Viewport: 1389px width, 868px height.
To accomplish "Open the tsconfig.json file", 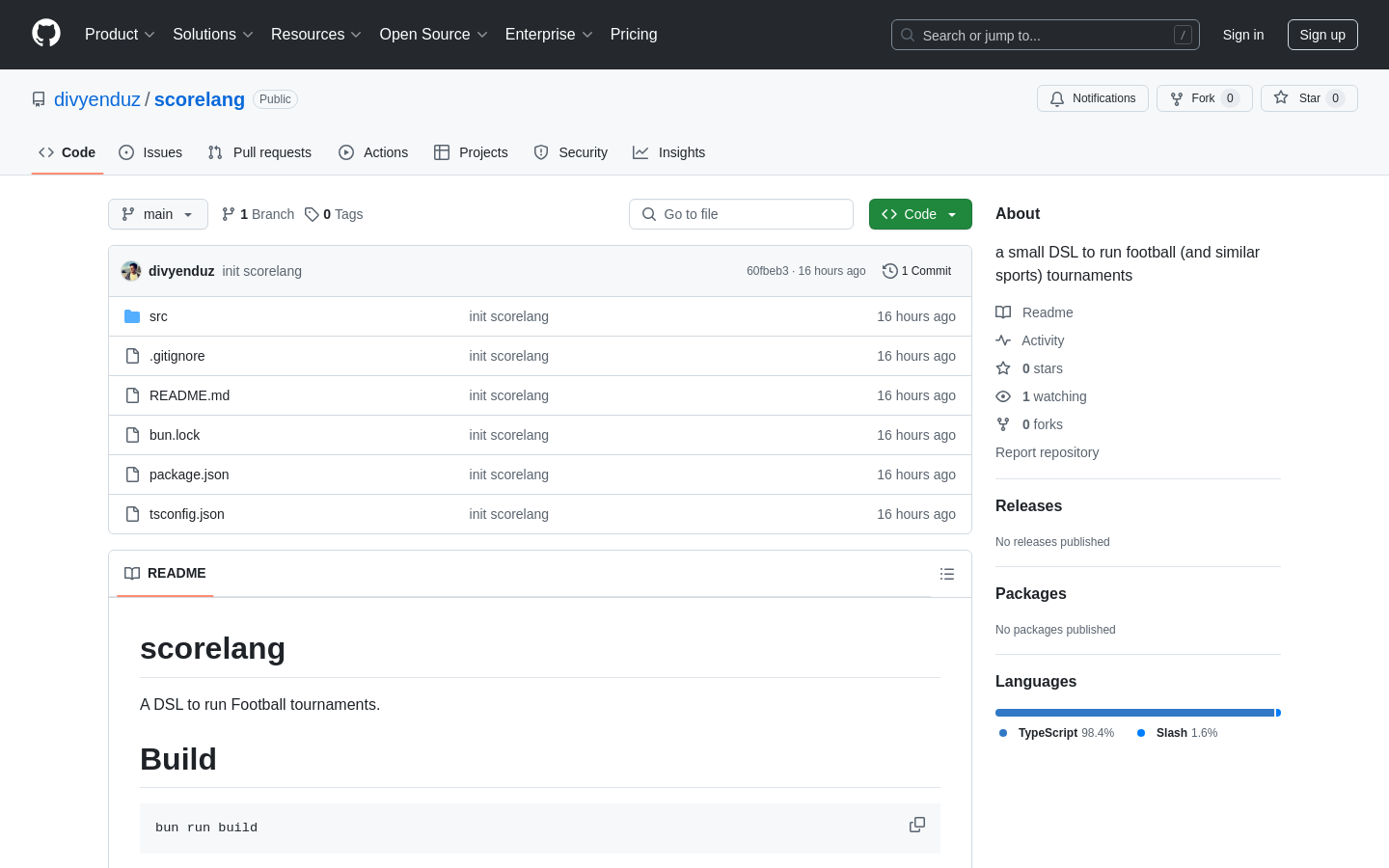I will point(187,514).
